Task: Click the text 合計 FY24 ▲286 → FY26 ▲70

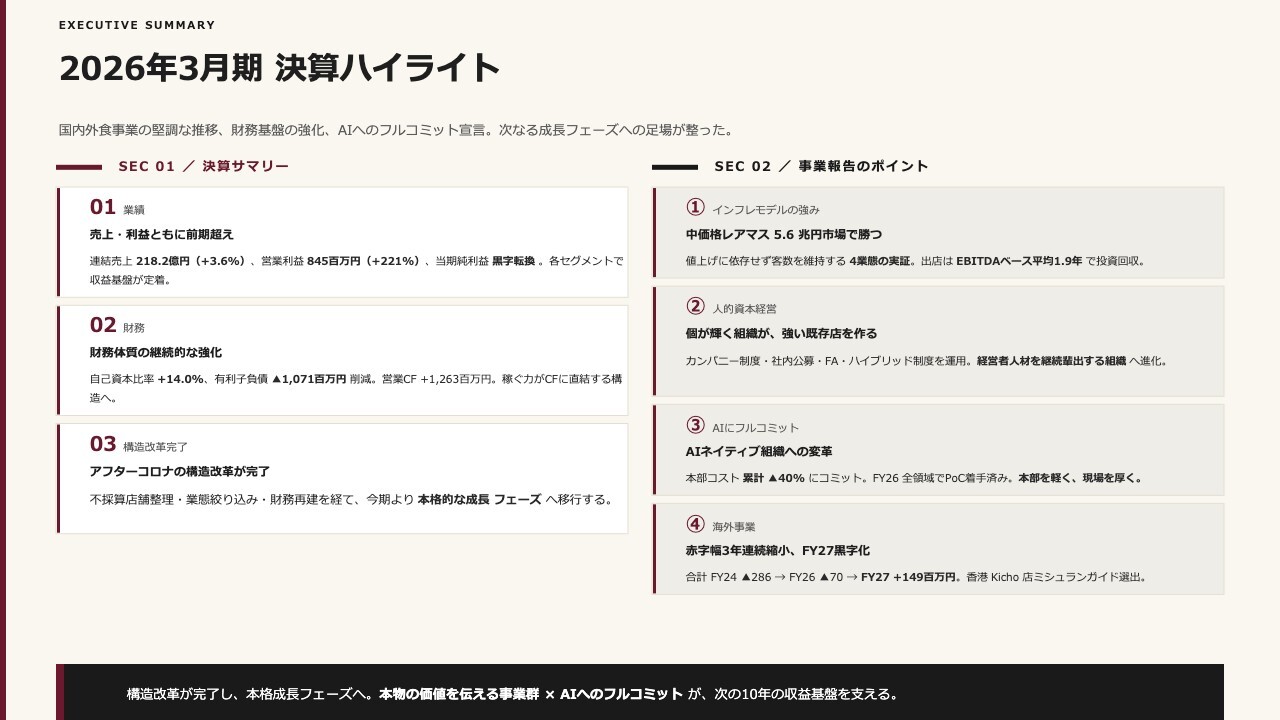Action: [x=765, y=577]
